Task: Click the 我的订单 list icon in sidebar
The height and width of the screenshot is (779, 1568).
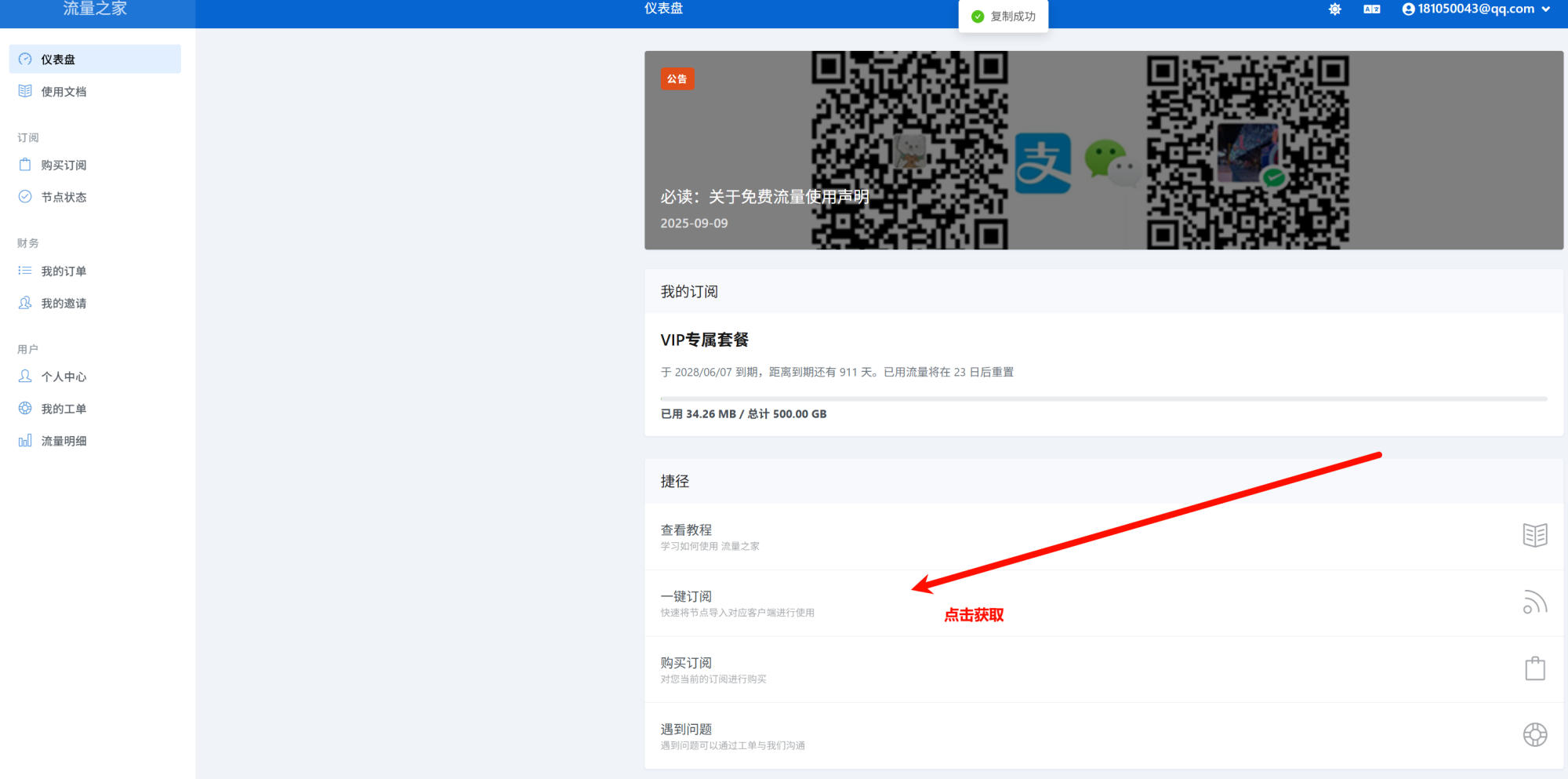Action: [x=25, y=271]
